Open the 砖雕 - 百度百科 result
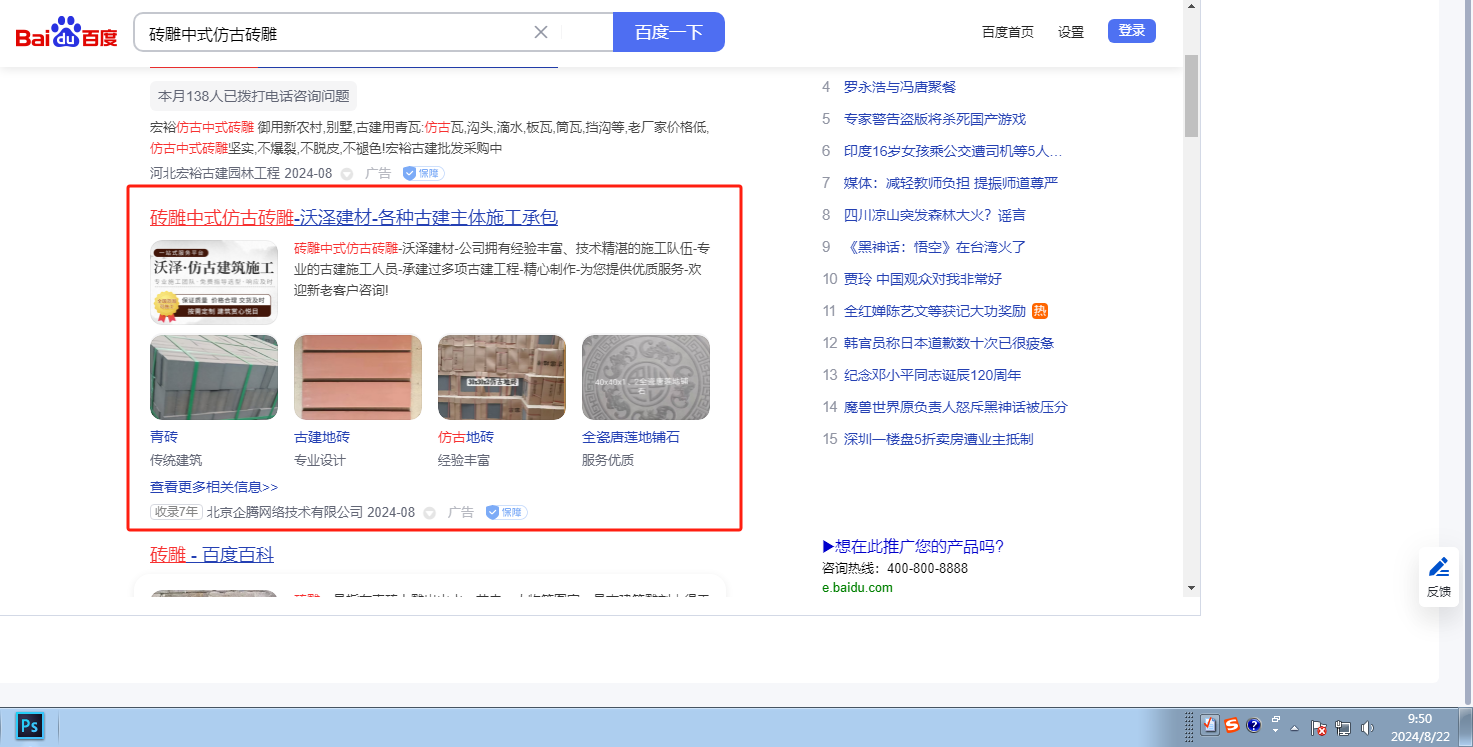 (212, 555)
